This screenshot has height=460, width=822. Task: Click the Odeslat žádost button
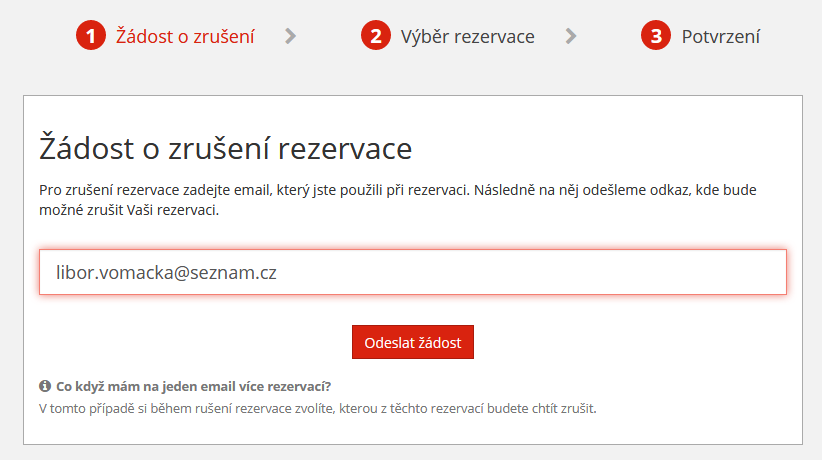tap(413, 342)
